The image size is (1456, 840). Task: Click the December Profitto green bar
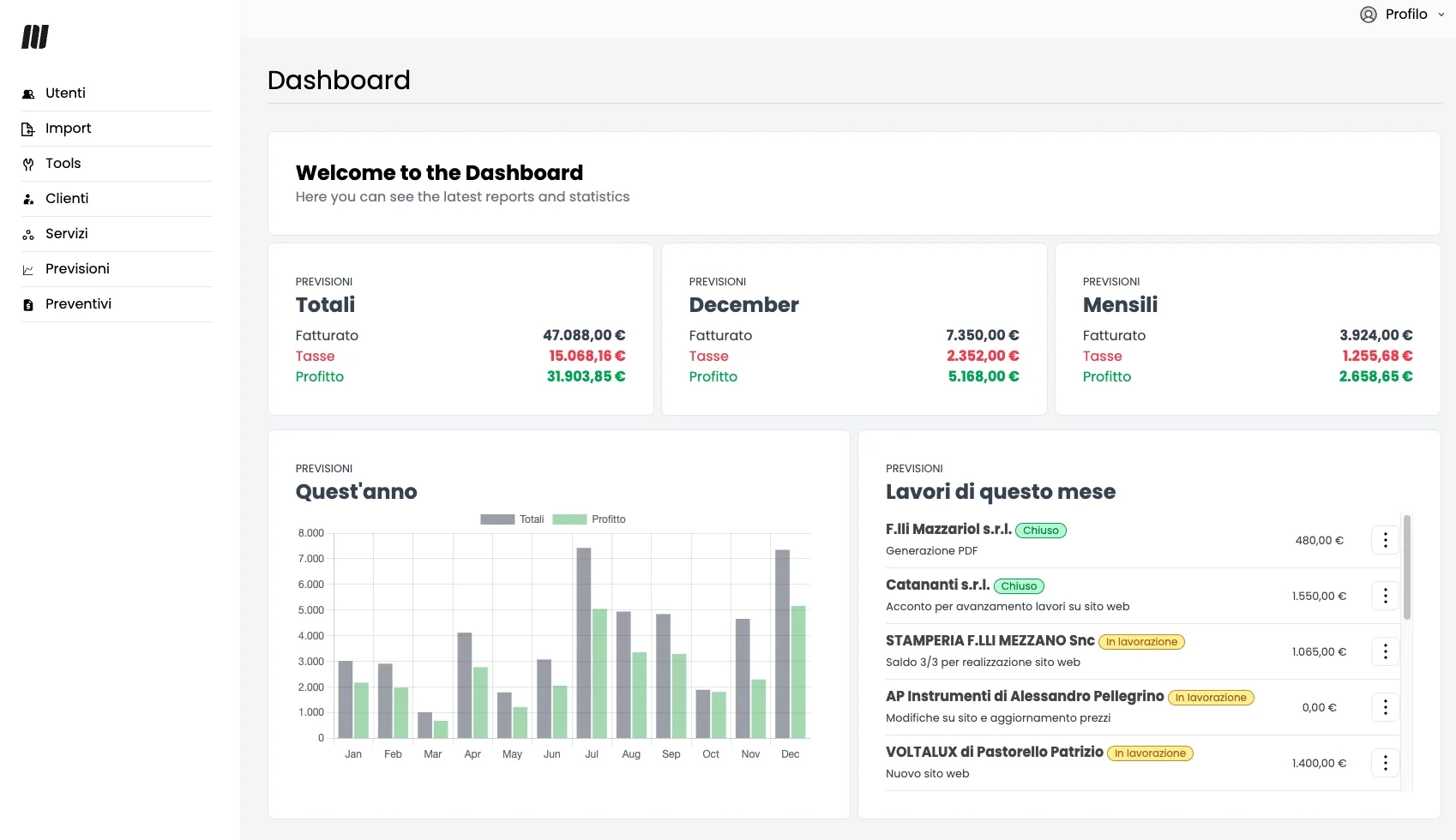[x=798, y=672]
